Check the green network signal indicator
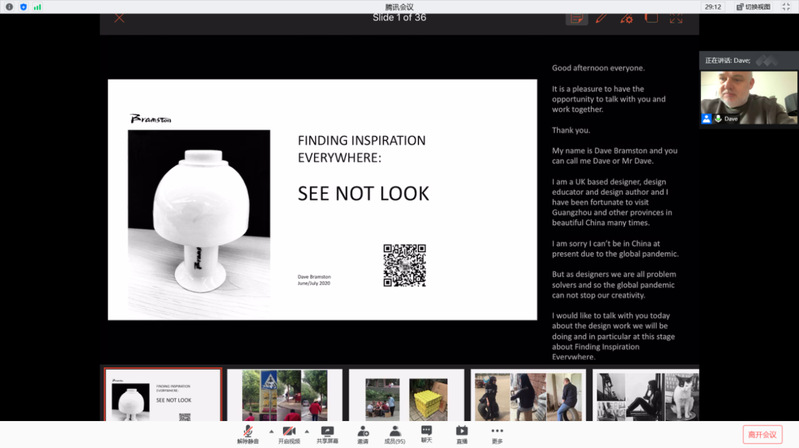 coord(37,6)
